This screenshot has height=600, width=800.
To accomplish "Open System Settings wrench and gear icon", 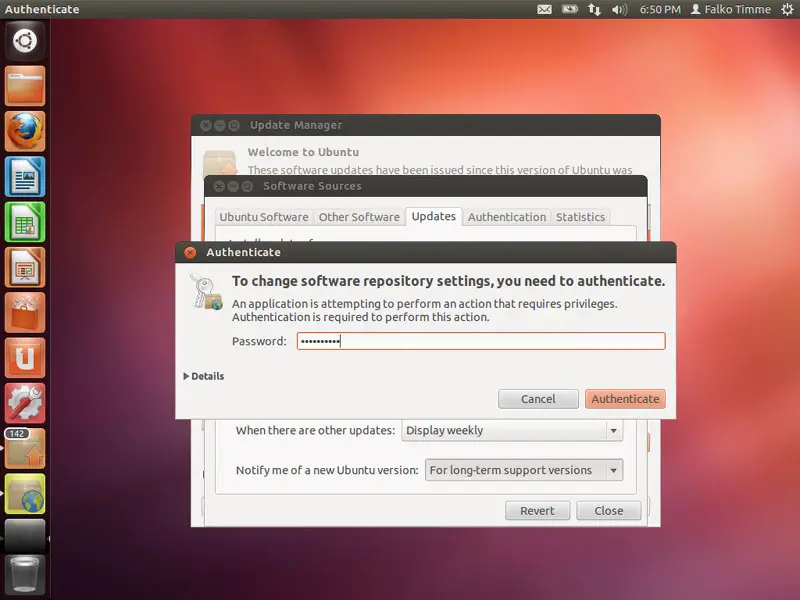I will 24,403.
